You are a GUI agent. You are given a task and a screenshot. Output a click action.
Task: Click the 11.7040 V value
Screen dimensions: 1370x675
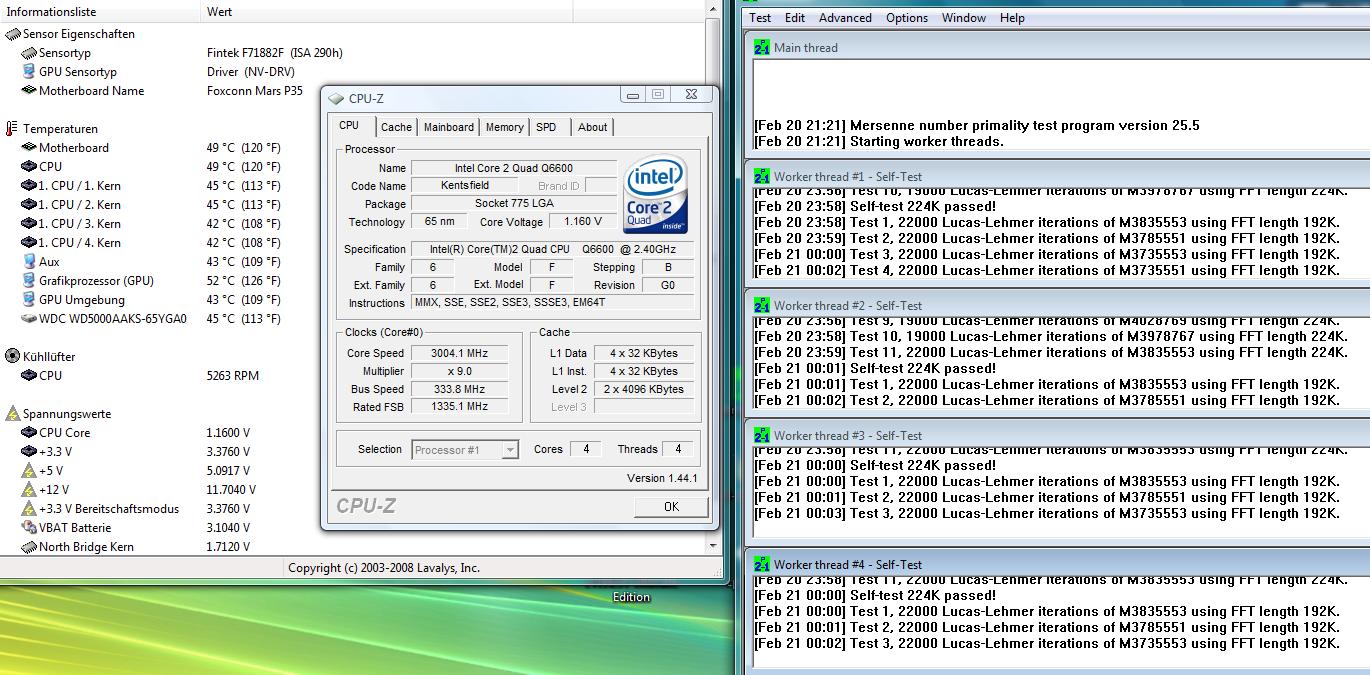(x=231, y=490)
